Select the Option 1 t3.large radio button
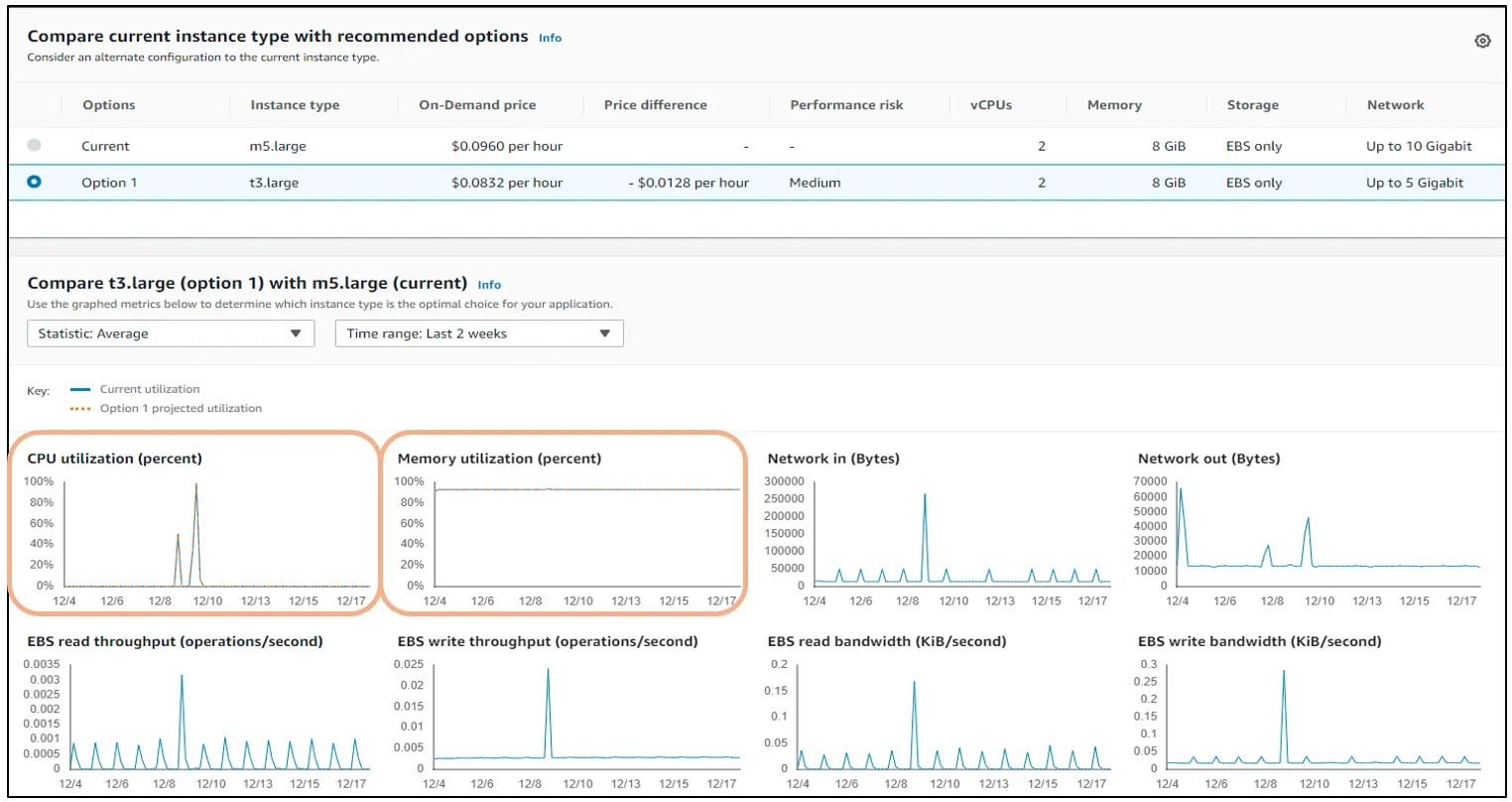1512x802 pixels. pos(36,182)
